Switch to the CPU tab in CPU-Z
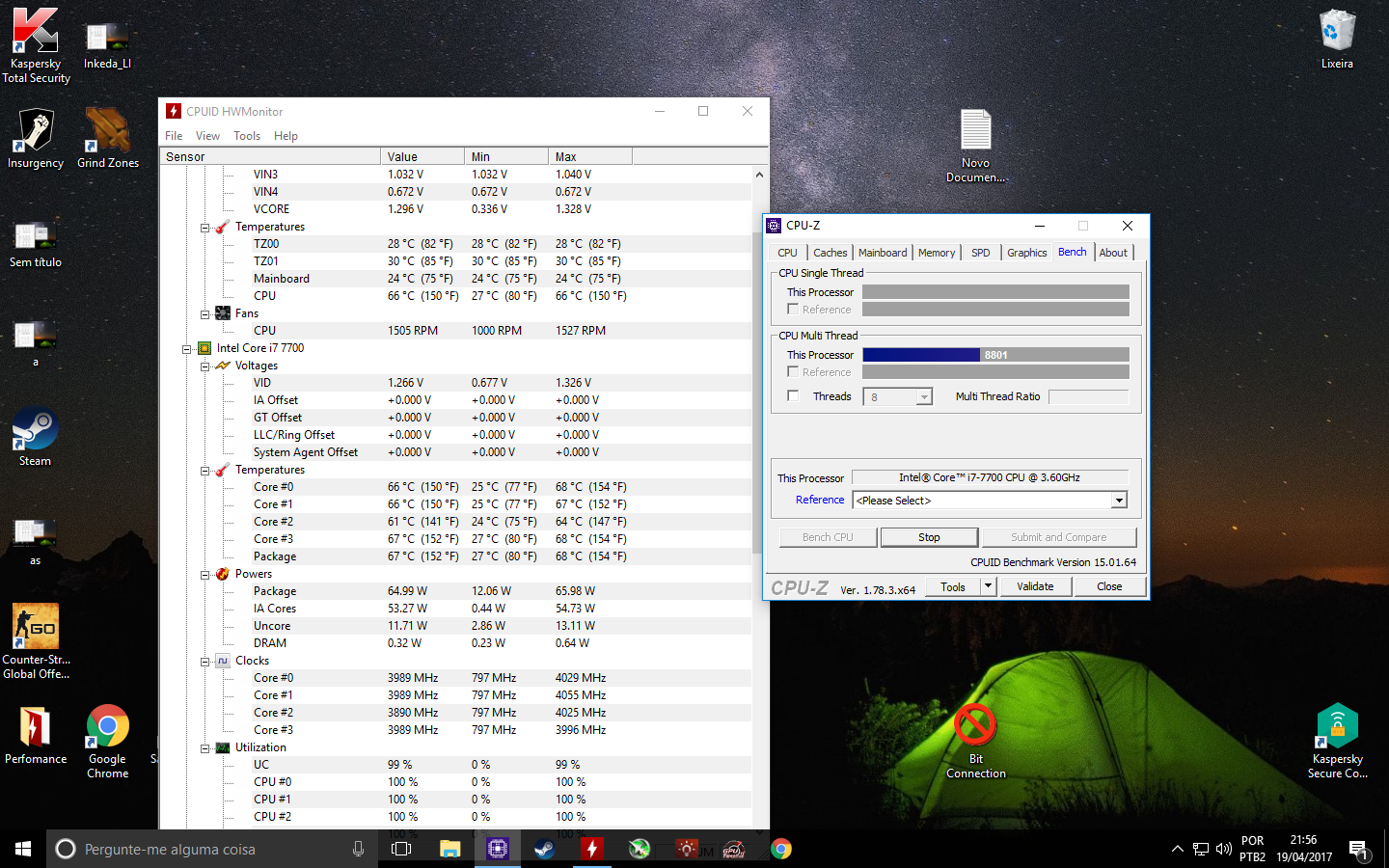This screenshot has height=868, width=1389. [788, 253]
